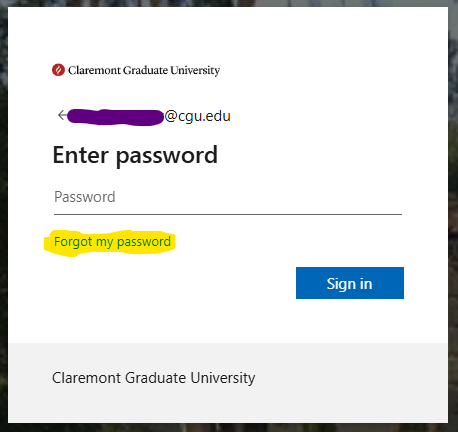Click the blue Sign in button

tap(350, 283)
